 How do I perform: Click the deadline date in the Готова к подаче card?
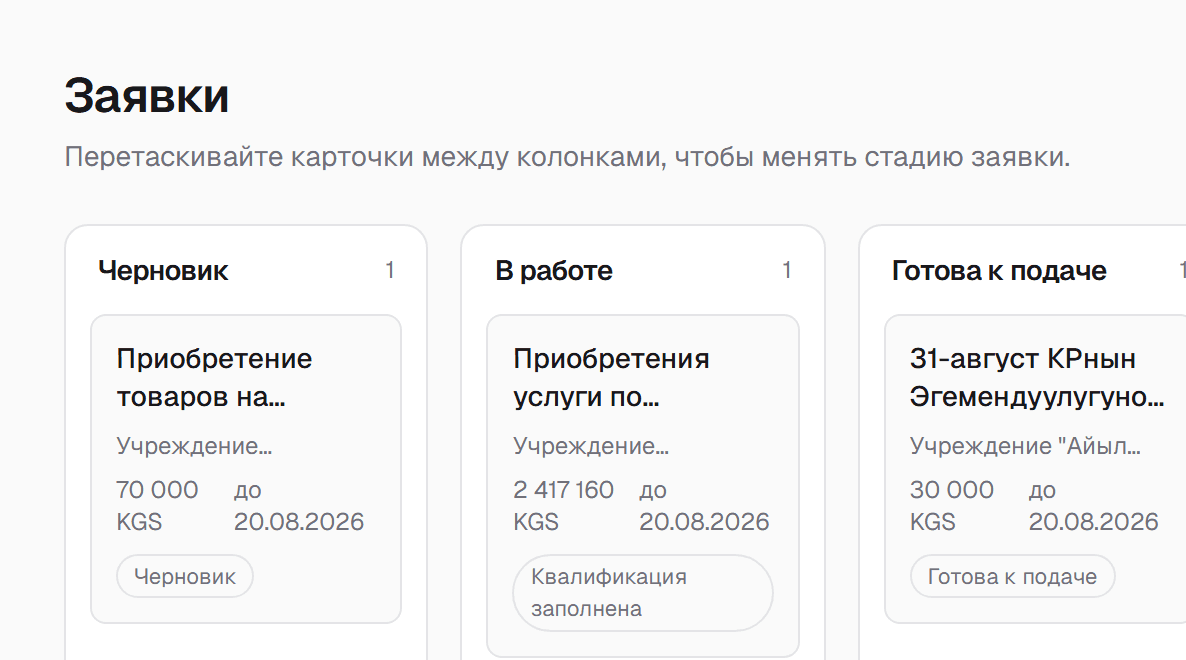coord(1094,506)
